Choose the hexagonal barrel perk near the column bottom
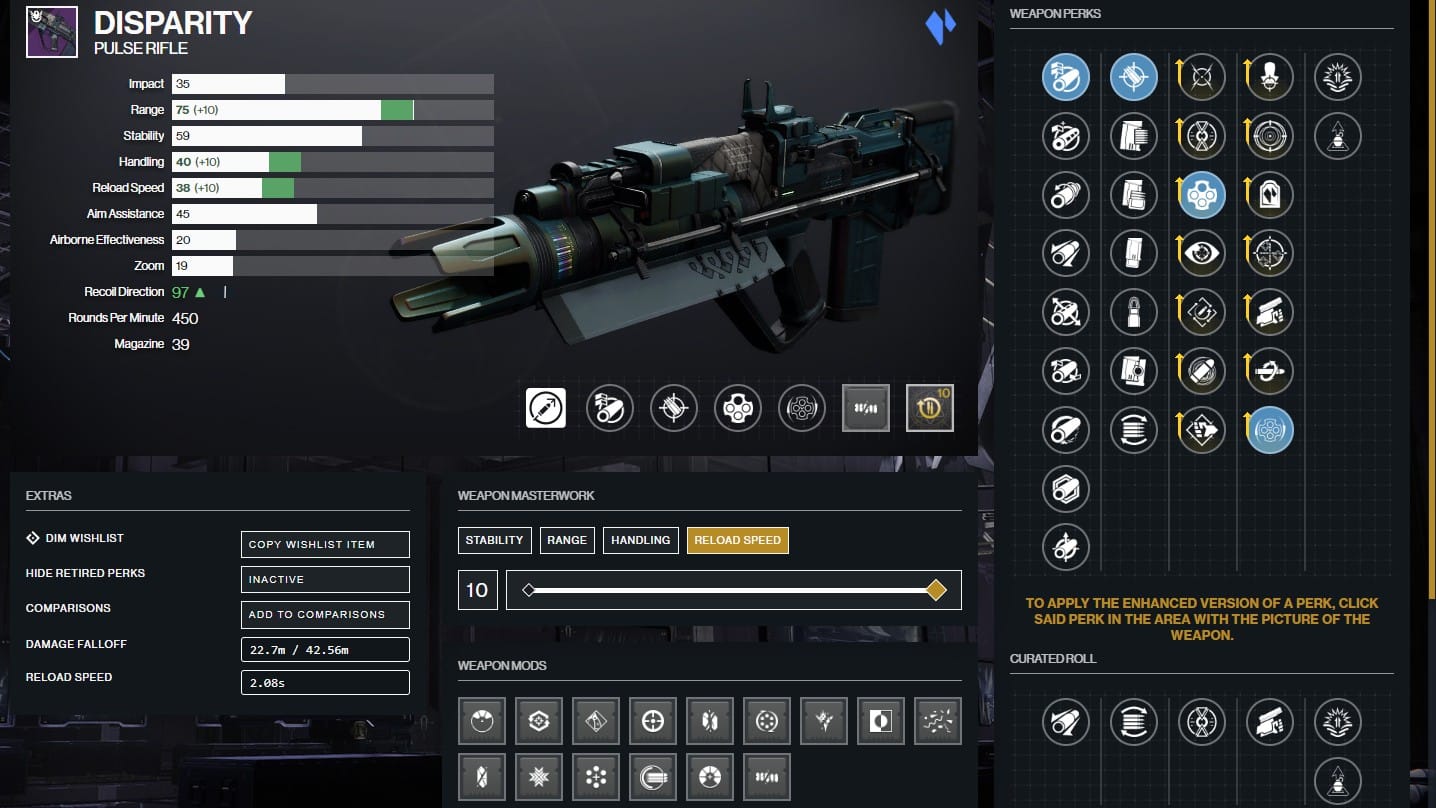 pyautogui.click(x=1066, y=490)
